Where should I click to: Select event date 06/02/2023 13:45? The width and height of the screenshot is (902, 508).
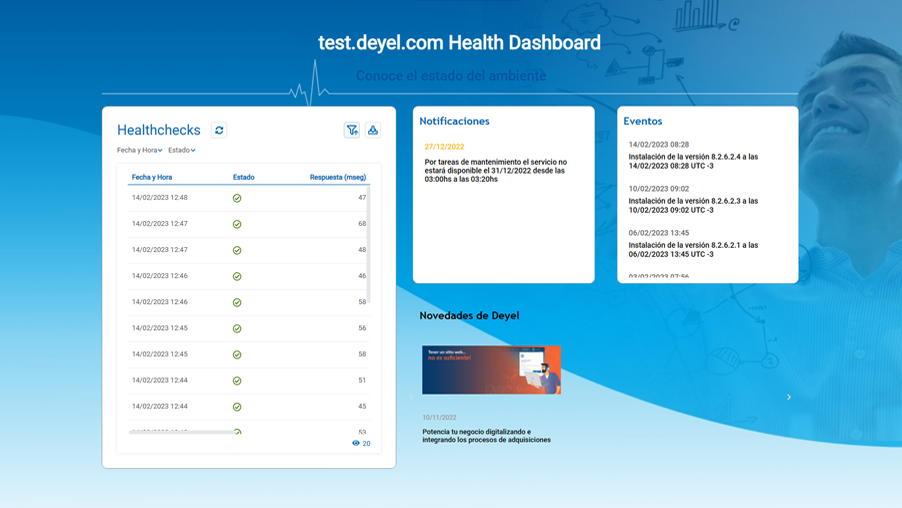(x=659, y=233)
